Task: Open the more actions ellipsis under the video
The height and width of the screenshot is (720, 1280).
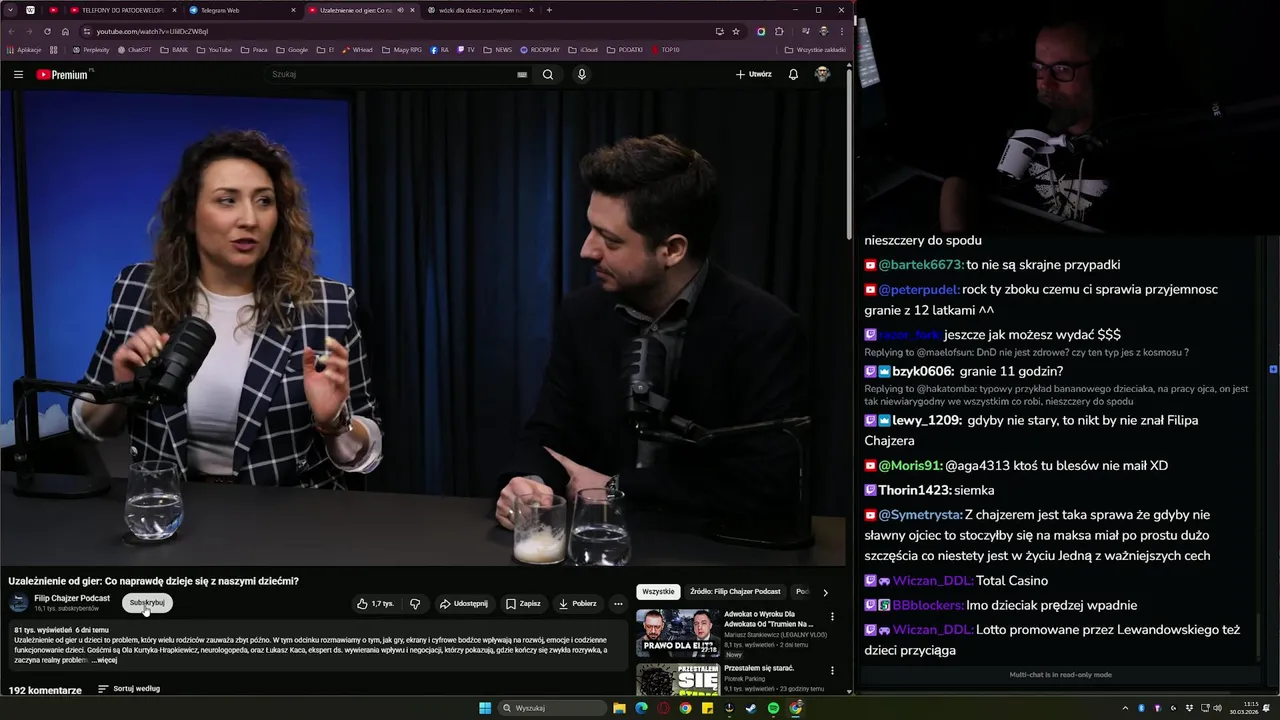Action: pyautogui.click(x=618, y=604)
